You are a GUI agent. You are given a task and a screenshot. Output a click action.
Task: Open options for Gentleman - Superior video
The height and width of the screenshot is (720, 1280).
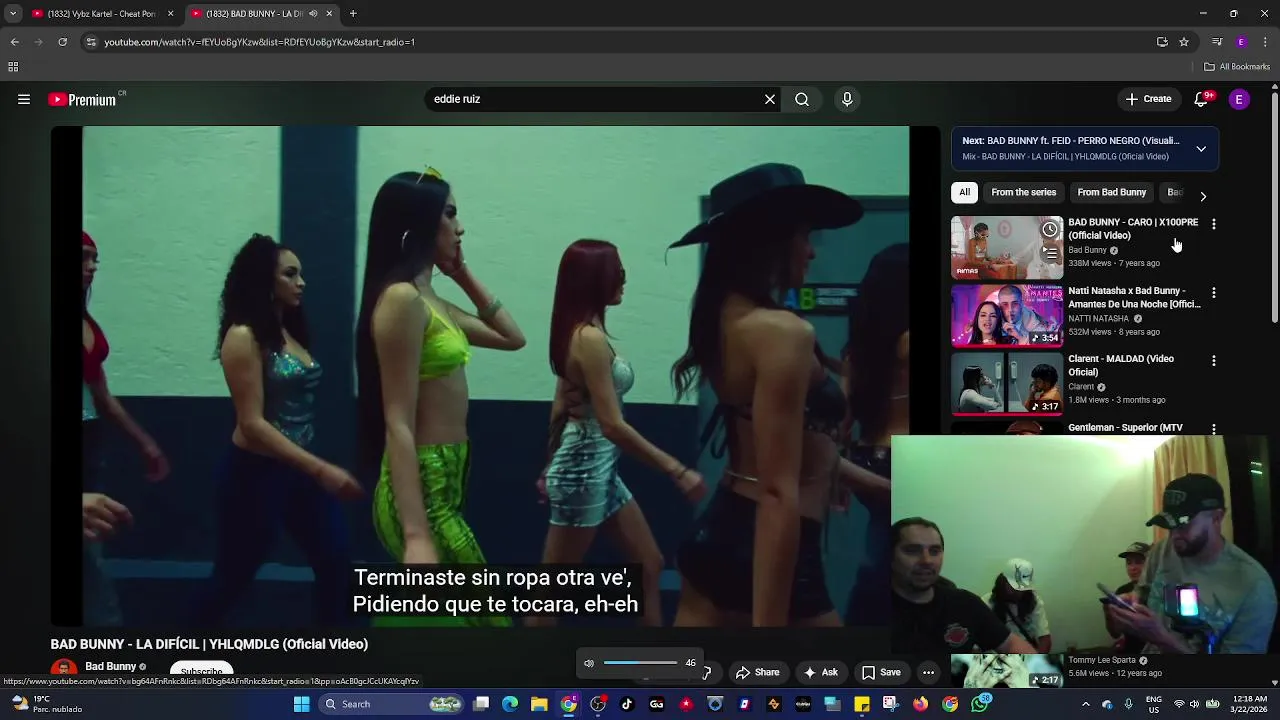click(x=1214, y=429)
